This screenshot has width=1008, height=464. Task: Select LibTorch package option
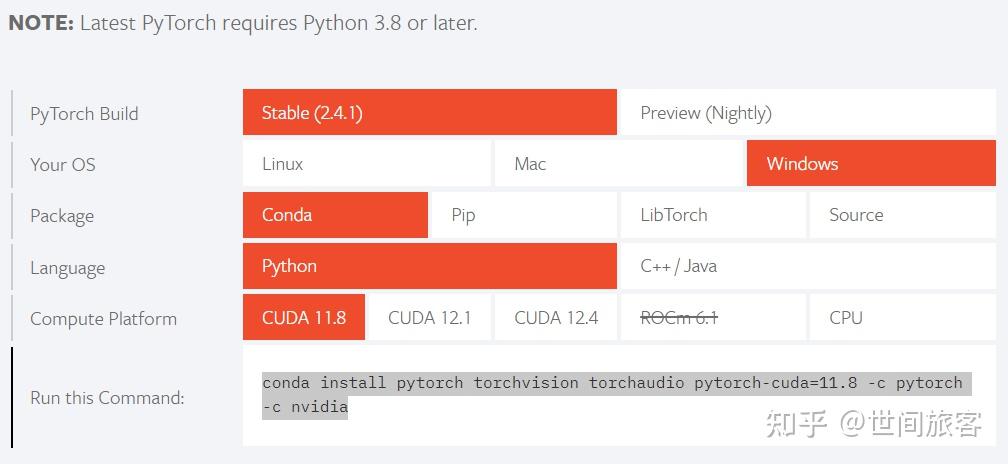(x=712, y=215)
